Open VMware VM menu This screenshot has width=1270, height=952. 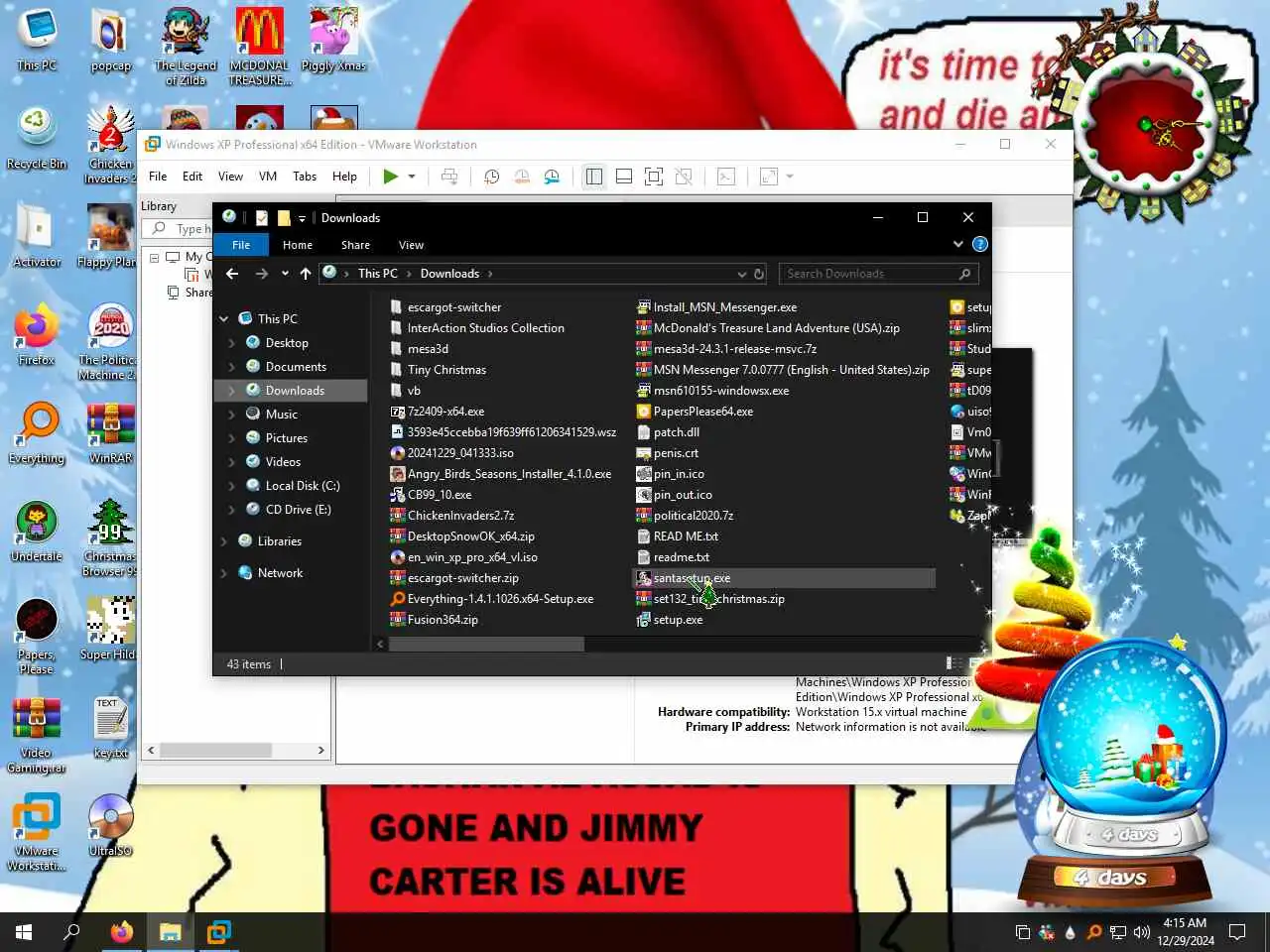click(268, 177)
